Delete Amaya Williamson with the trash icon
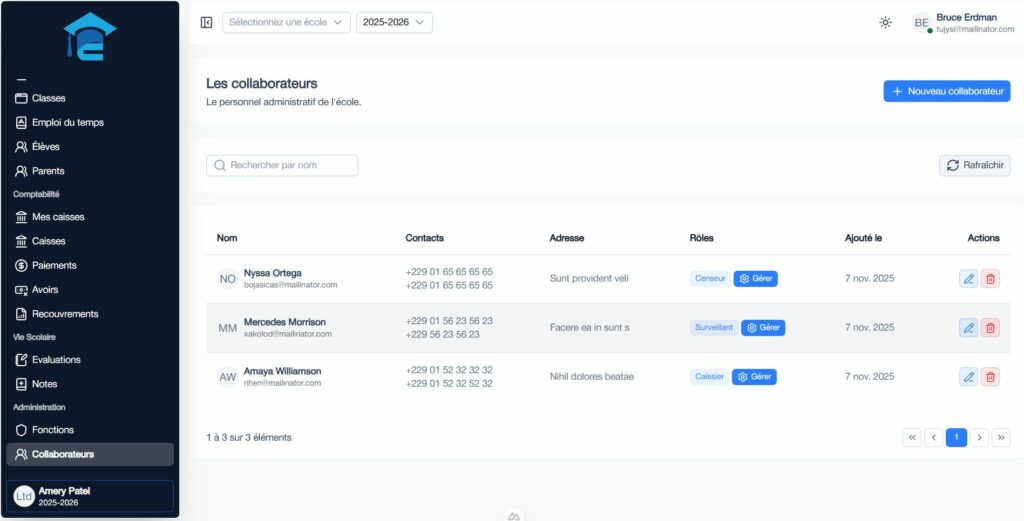The height and width of the screenshot is (521, 1024). click(990, 377)
